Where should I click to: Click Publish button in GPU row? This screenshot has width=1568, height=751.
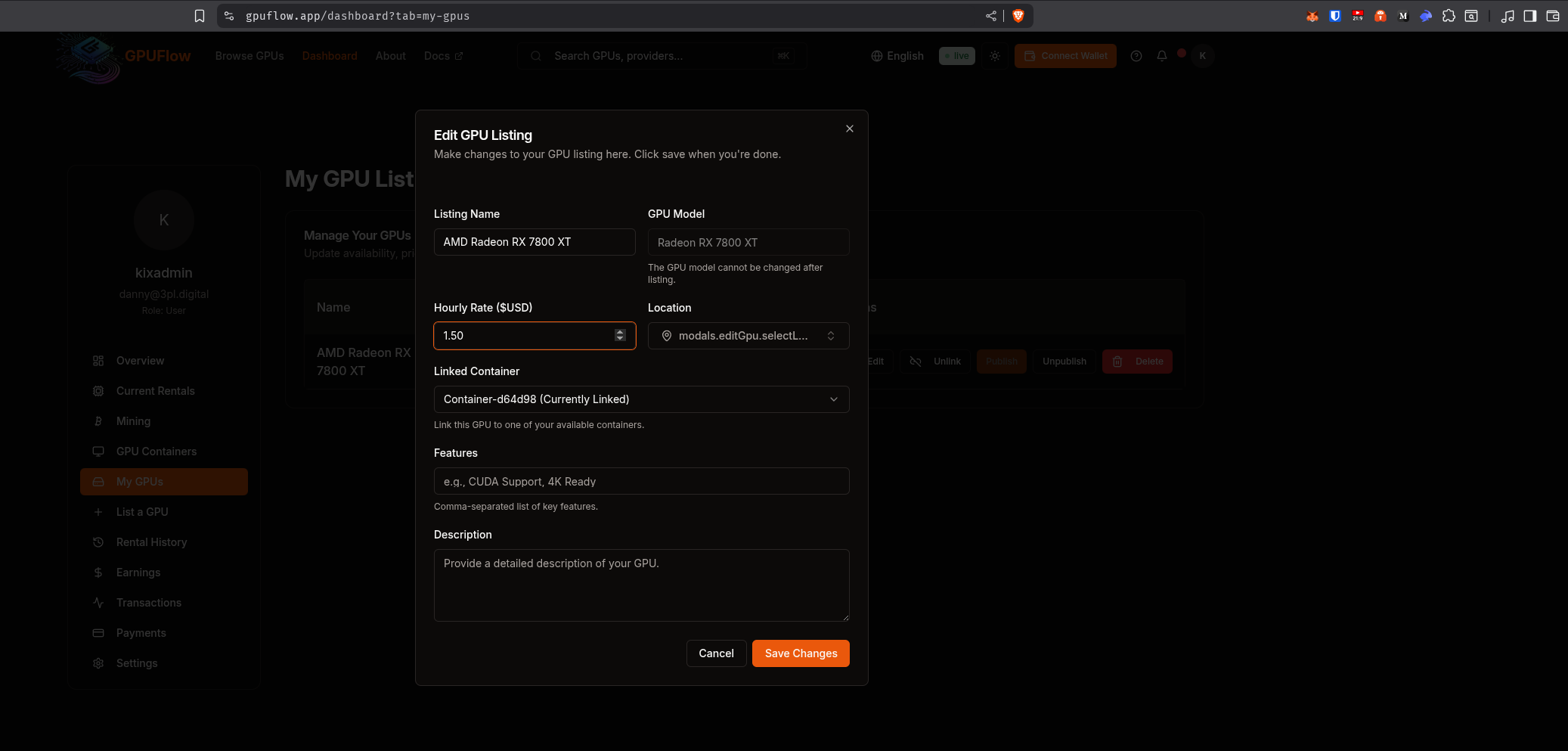point(1002,362)
